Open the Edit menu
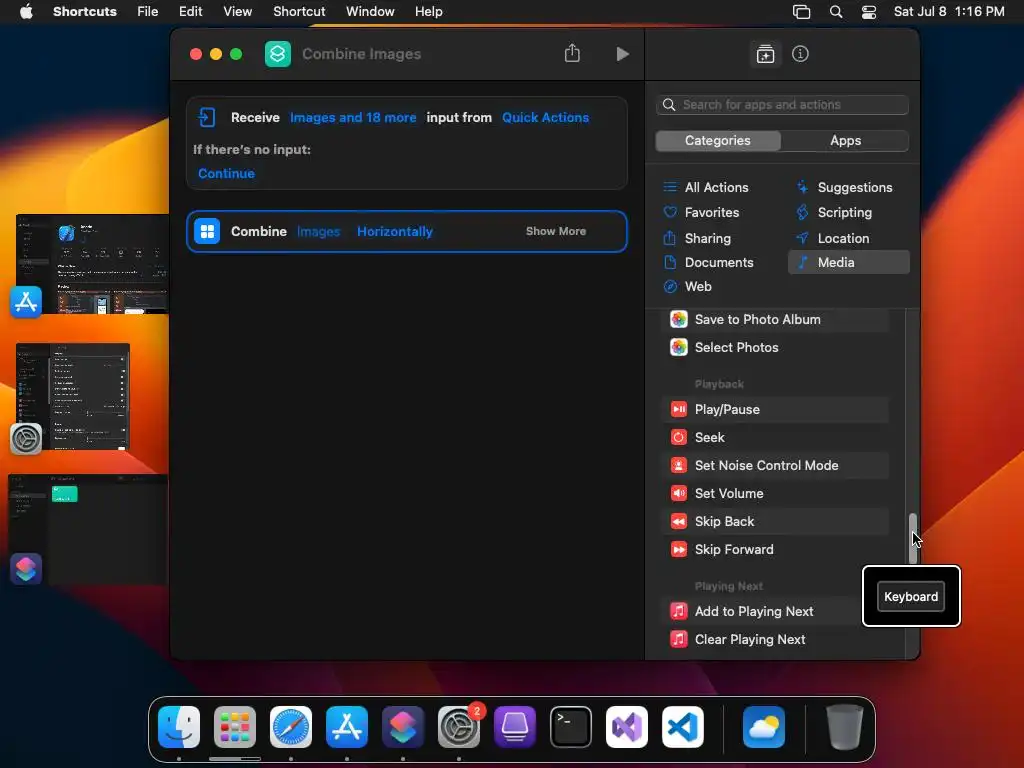1024x768 pixels. point(190,12)
